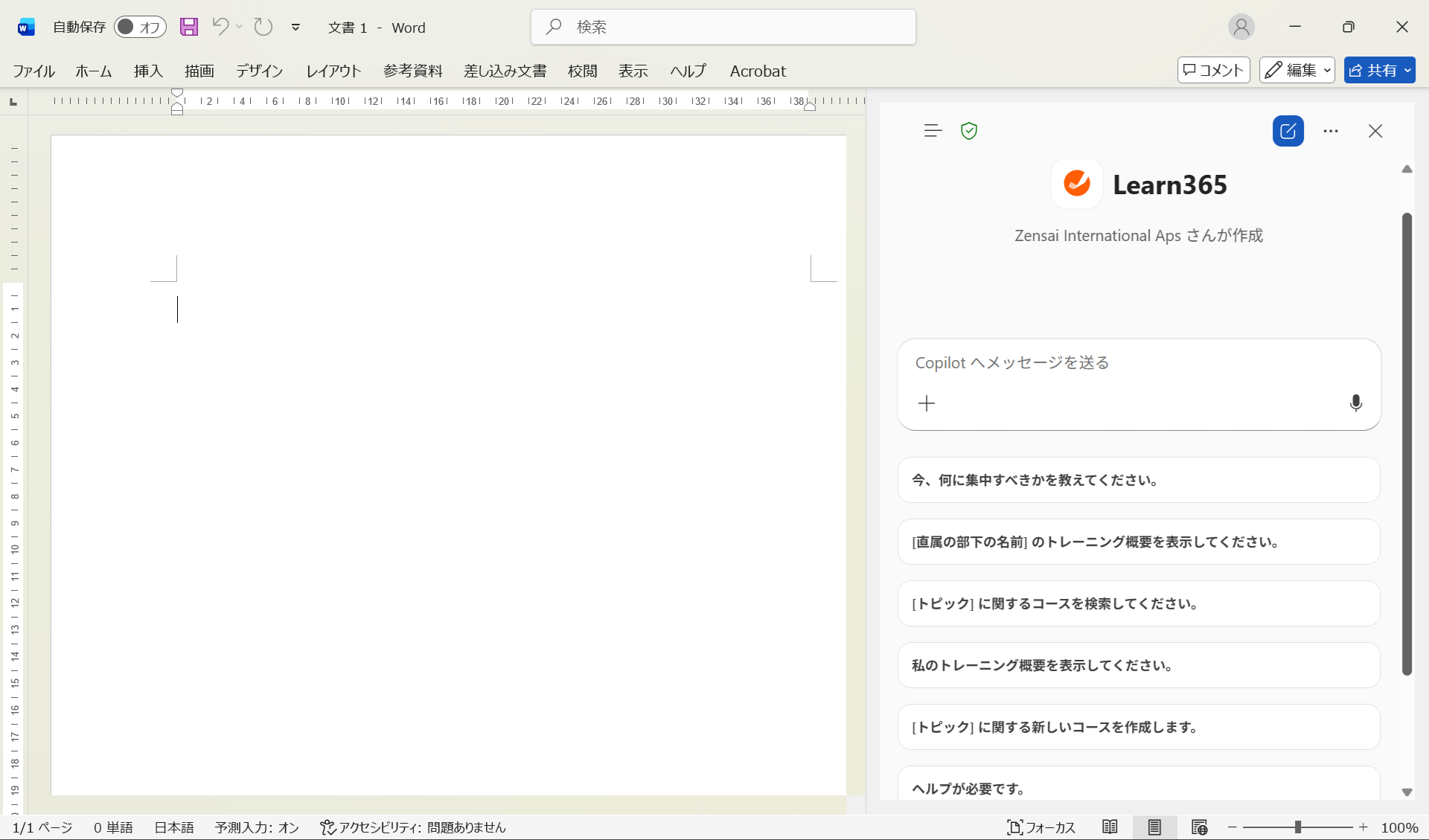Switch to the レイアウト tab

click(x=333, y=71)
